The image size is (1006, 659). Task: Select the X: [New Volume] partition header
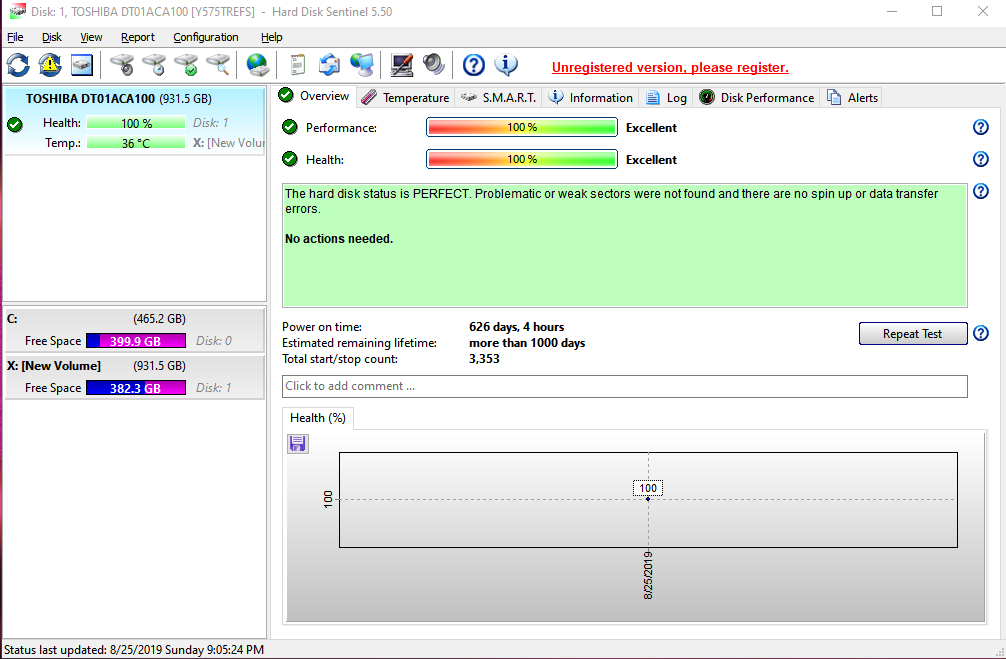135,366
